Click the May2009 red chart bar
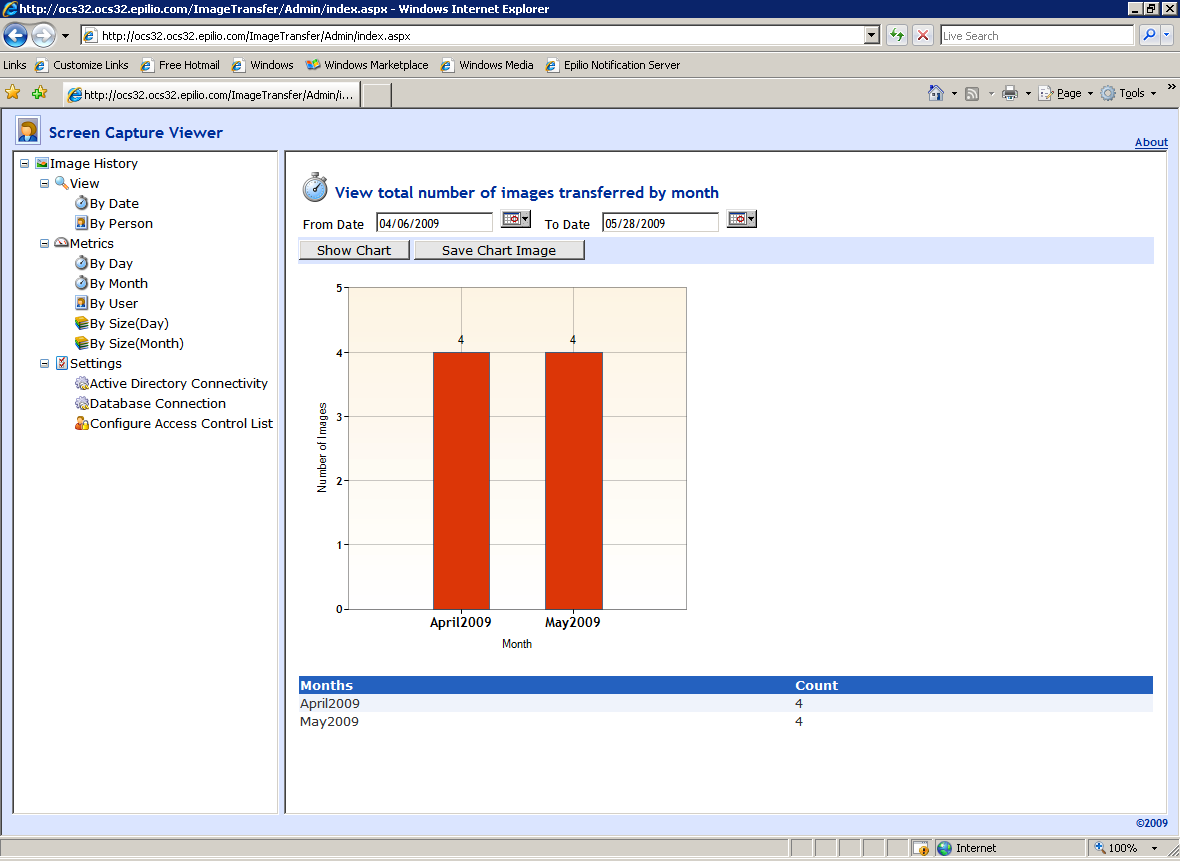The height and width of the screenshot is (861, 1180). 573,480
